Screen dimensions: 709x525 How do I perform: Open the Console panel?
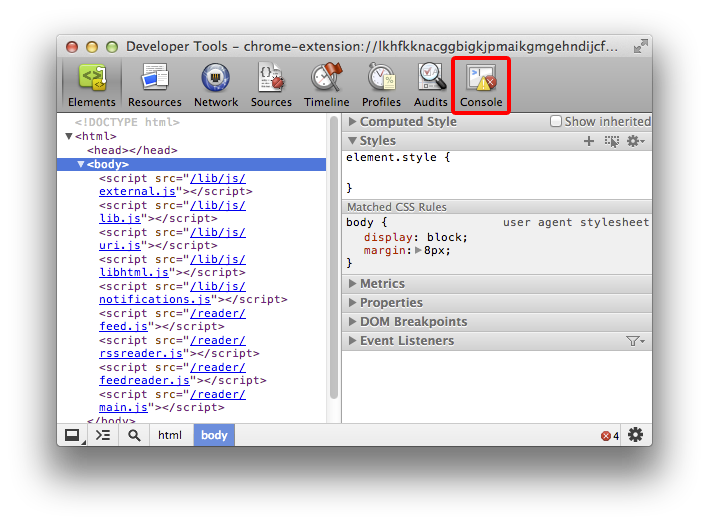point(481,85)
